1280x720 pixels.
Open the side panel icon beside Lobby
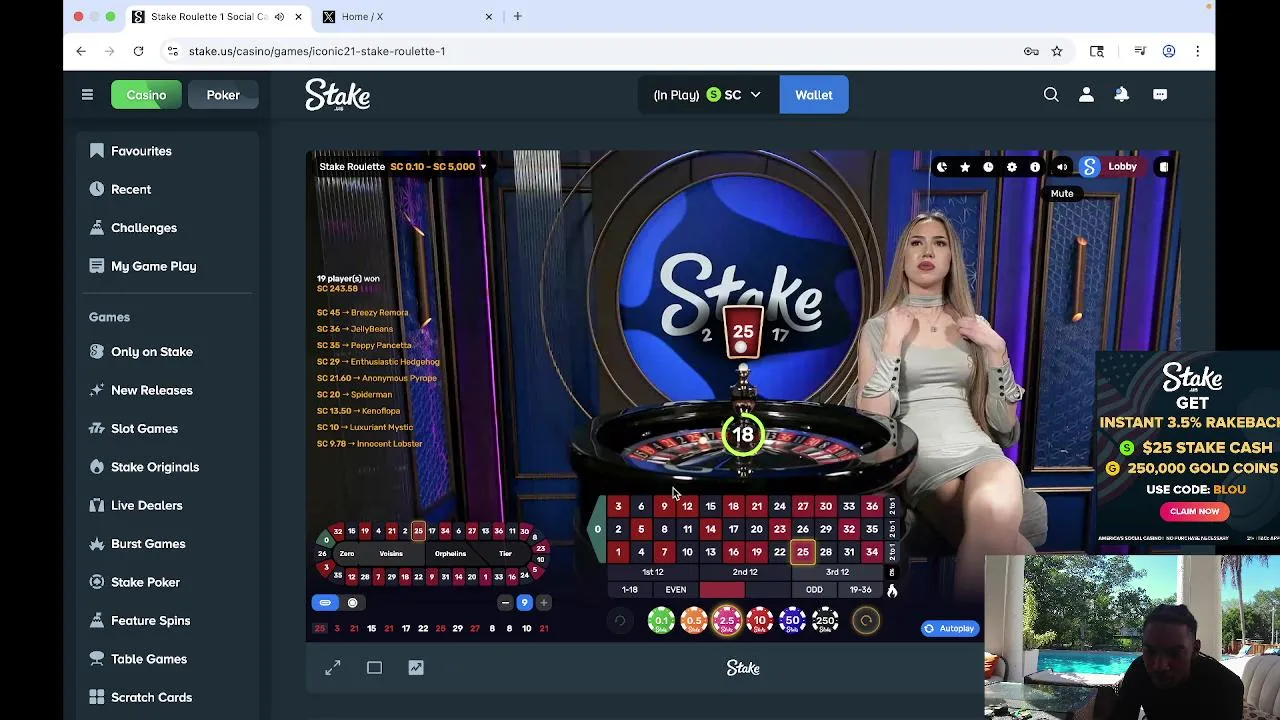click(1164, 167)
